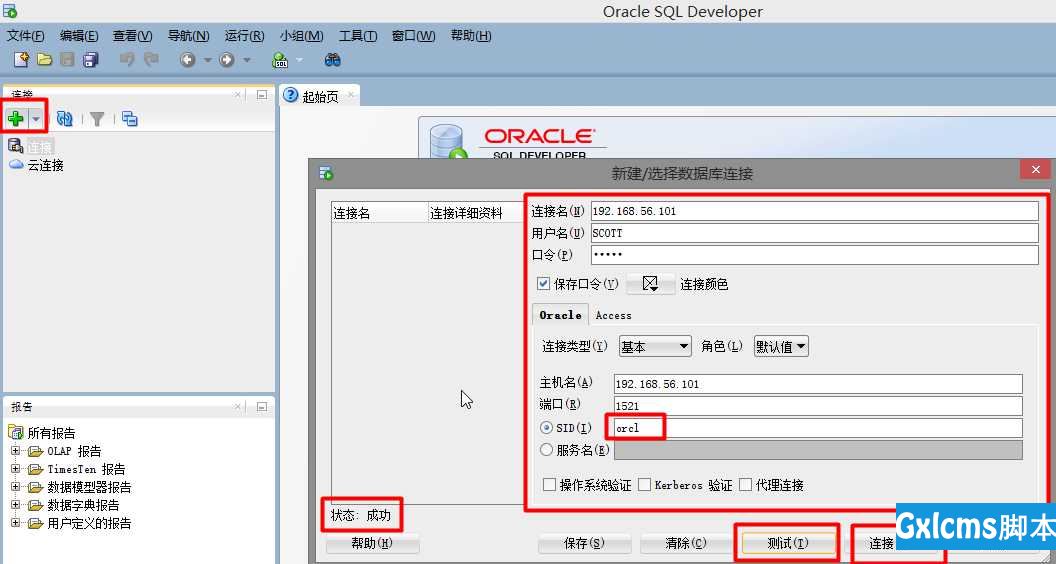Screen dimensions: 1056x564
Task: Minimize the Connections panel
Action: pos(262,95)
